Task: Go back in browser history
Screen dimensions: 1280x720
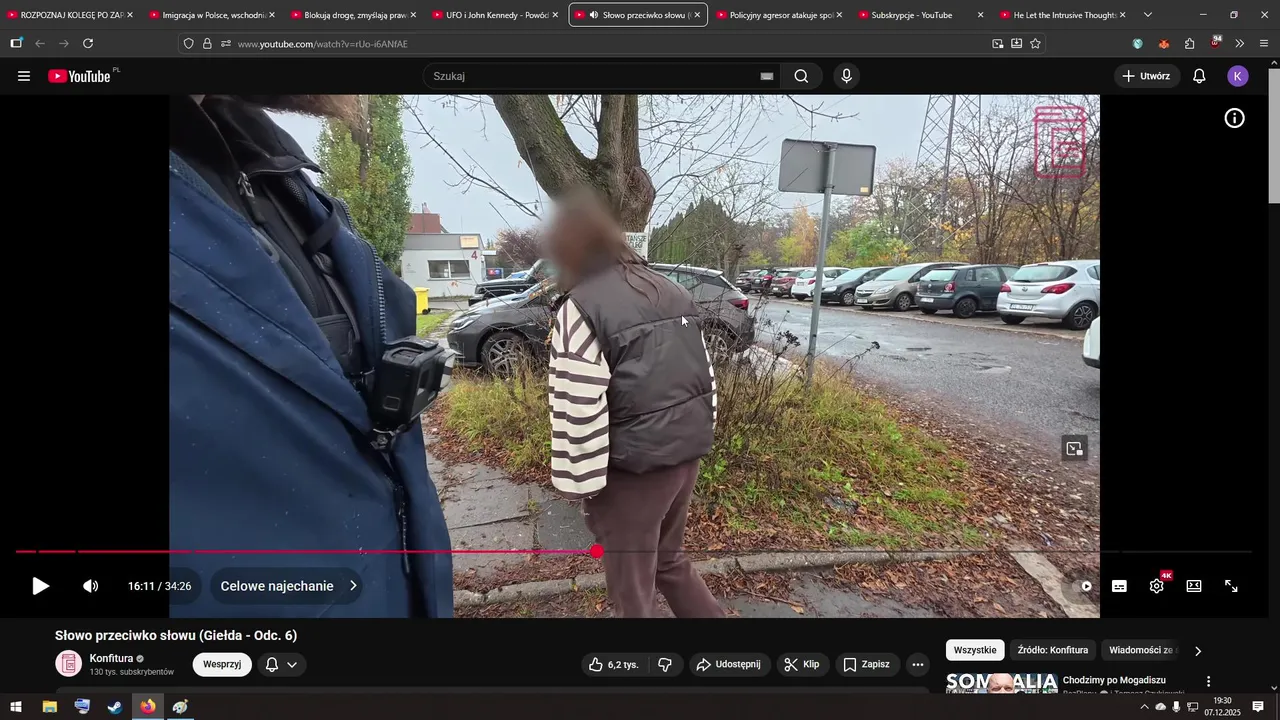Action: [40, 43]
